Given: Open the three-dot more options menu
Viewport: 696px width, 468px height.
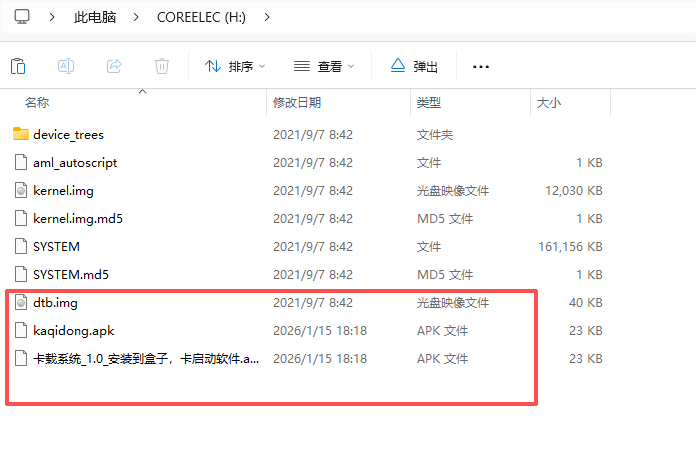Looking at the screenshot, I should click(x=481, y=67).
